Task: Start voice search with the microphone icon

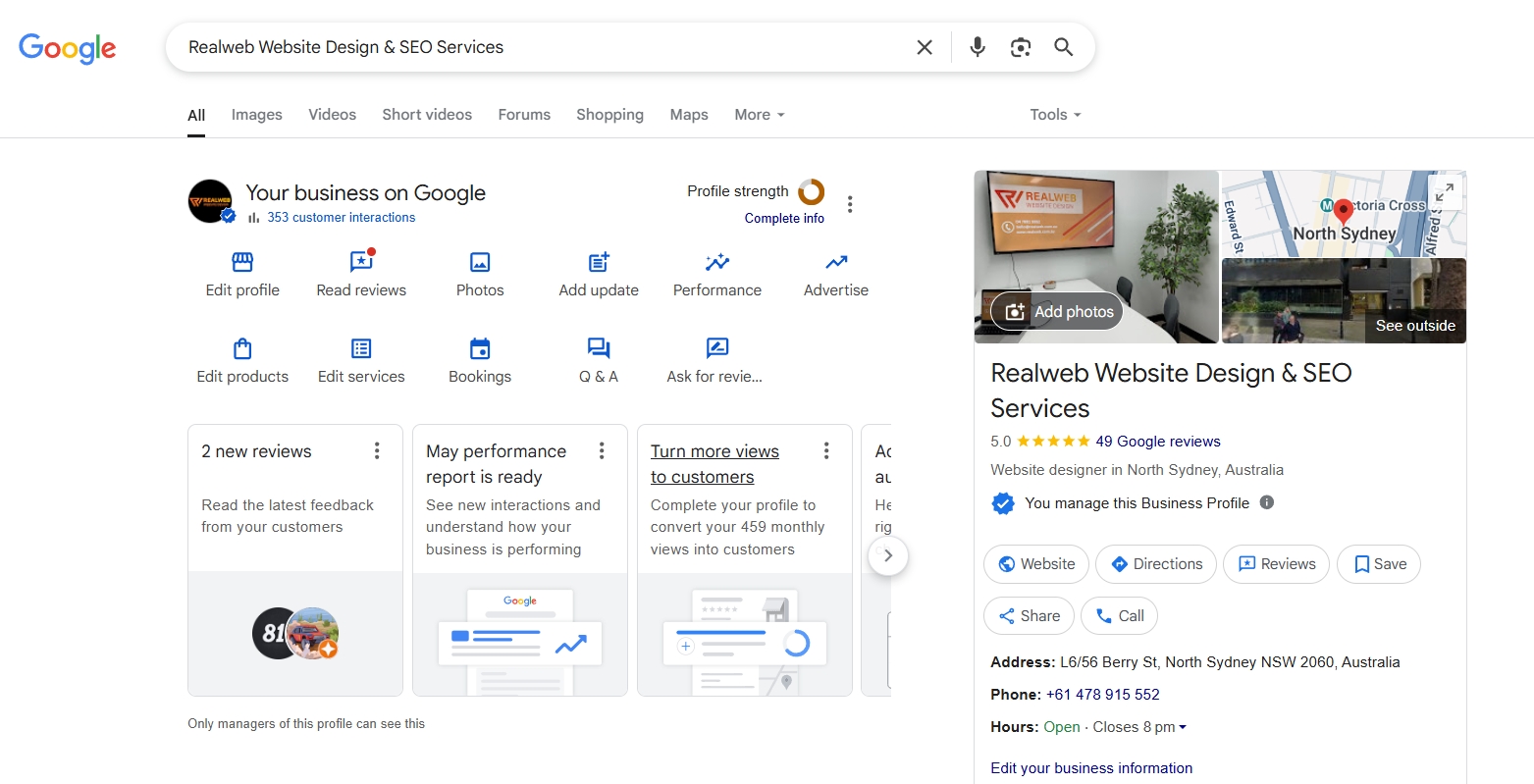Action: 977,46
